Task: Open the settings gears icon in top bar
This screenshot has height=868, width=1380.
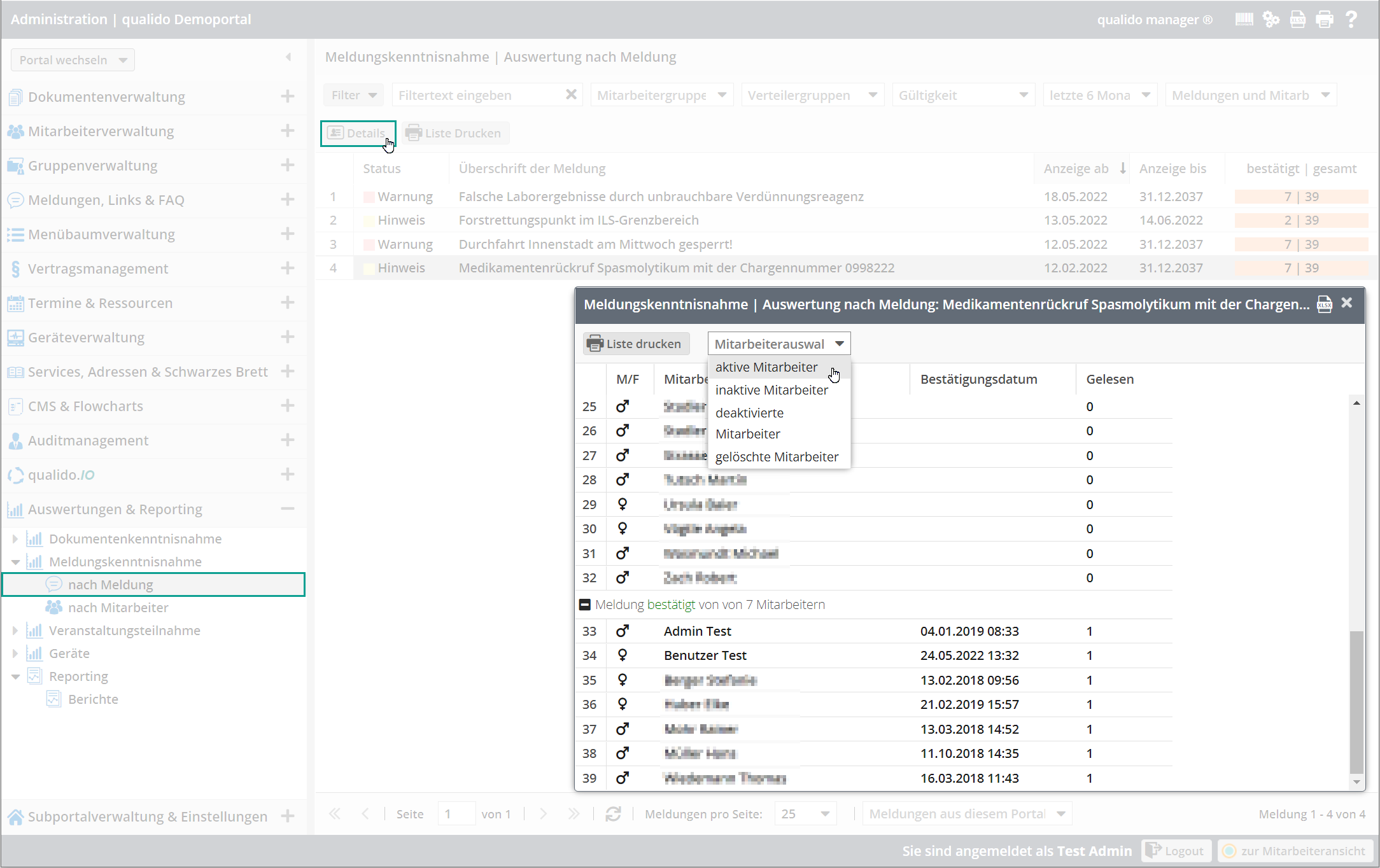Action: (x=1271, y=19)
